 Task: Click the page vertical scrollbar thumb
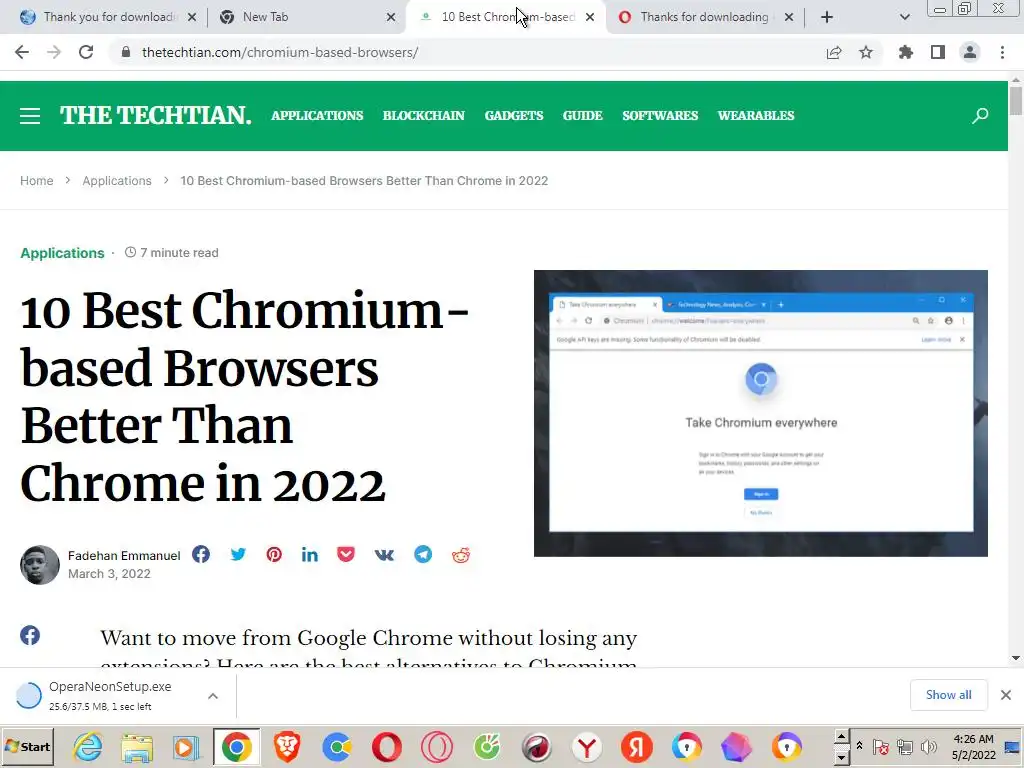coord(1016,101)
